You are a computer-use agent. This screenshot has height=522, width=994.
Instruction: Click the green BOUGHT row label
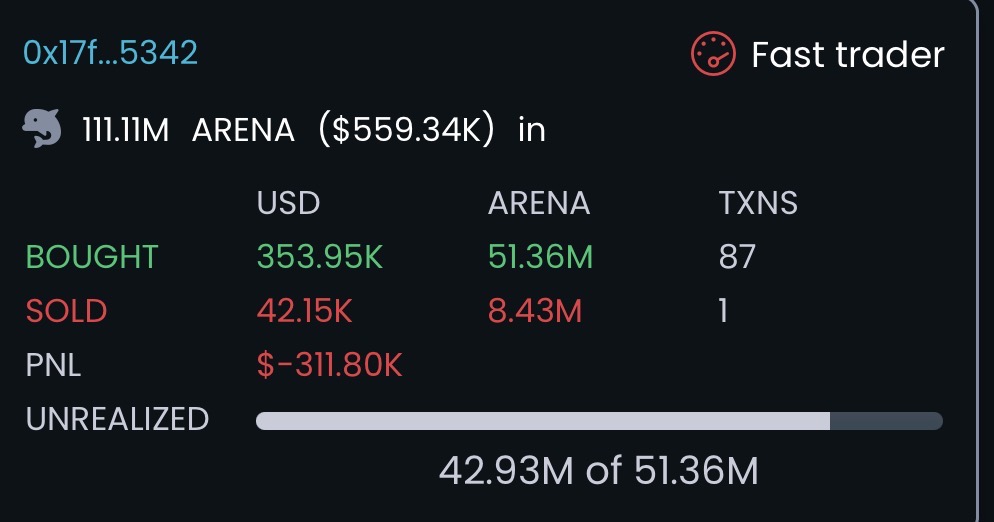click(92, 257)
